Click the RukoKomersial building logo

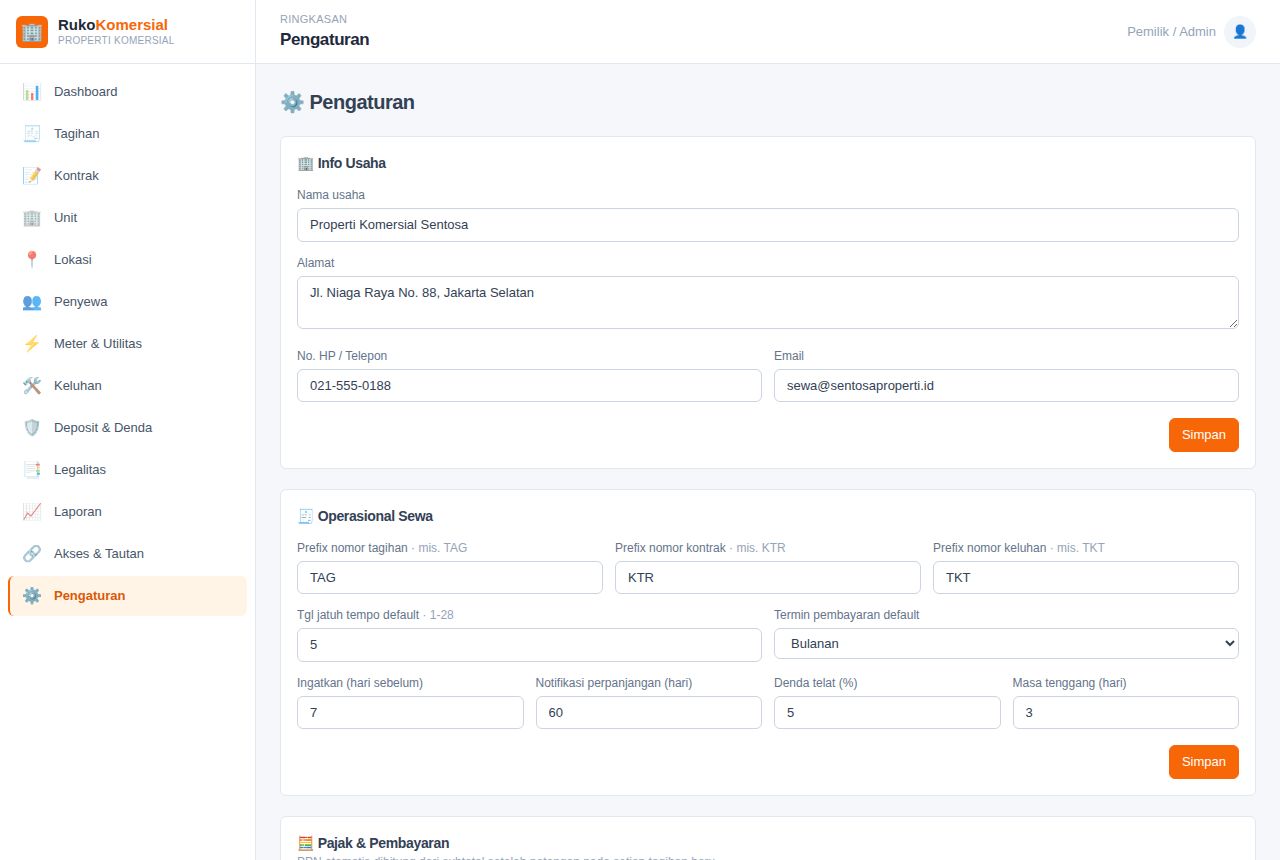(x=32, y=32)
